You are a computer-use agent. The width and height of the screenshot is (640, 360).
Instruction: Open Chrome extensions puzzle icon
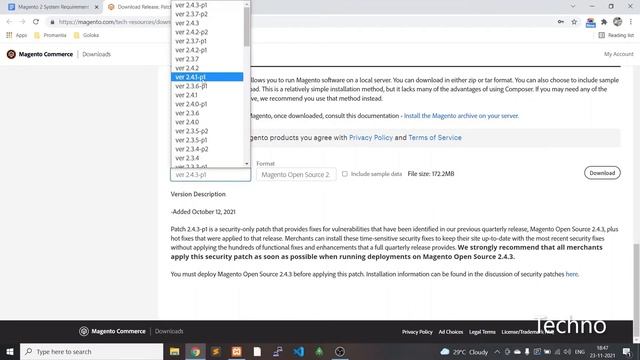pyautogui.click(x=604, y=22)
